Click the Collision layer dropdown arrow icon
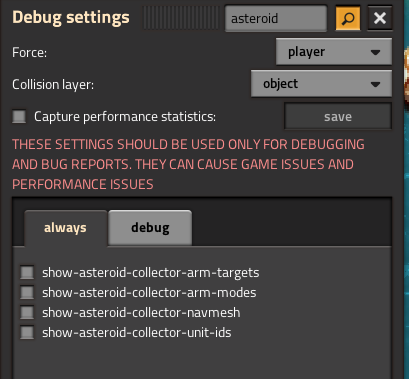Screen dimensions: 409x379 375,84
